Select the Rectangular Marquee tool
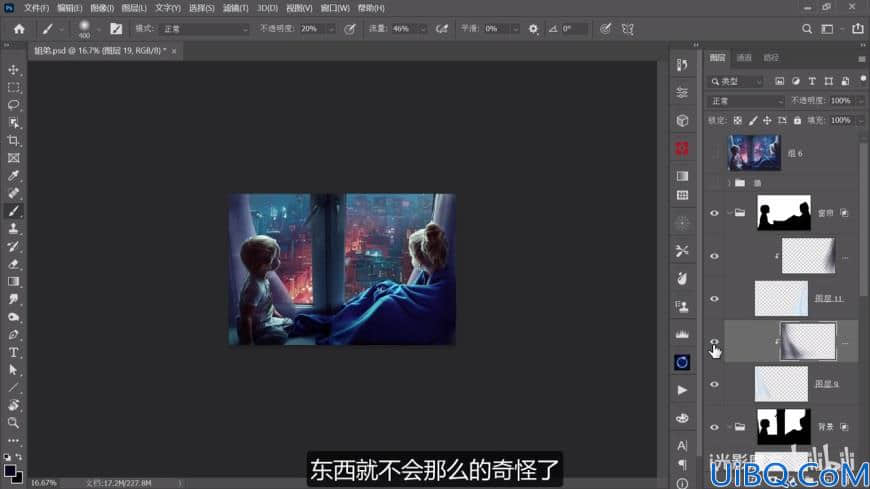 [x=13, y=88]
